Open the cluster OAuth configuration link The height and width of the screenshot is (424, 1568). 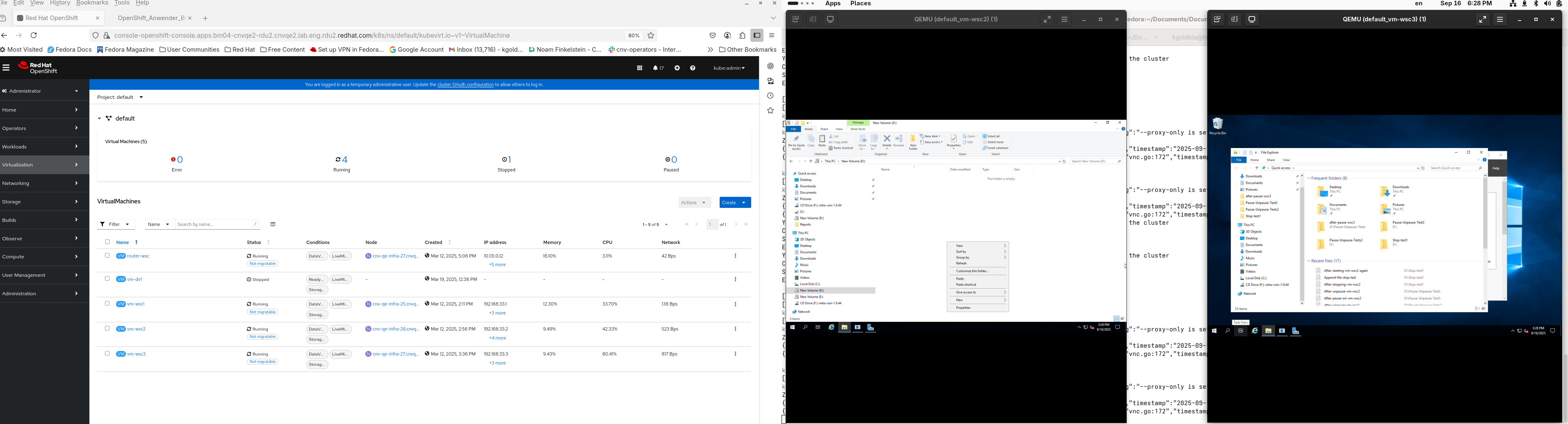(465, 84)
